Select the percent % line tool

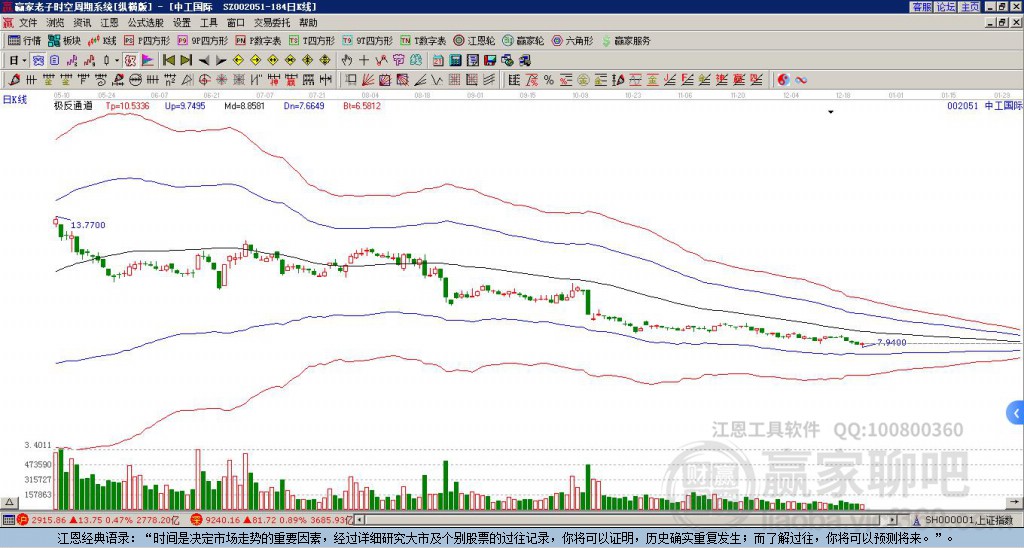coord(549,80)
